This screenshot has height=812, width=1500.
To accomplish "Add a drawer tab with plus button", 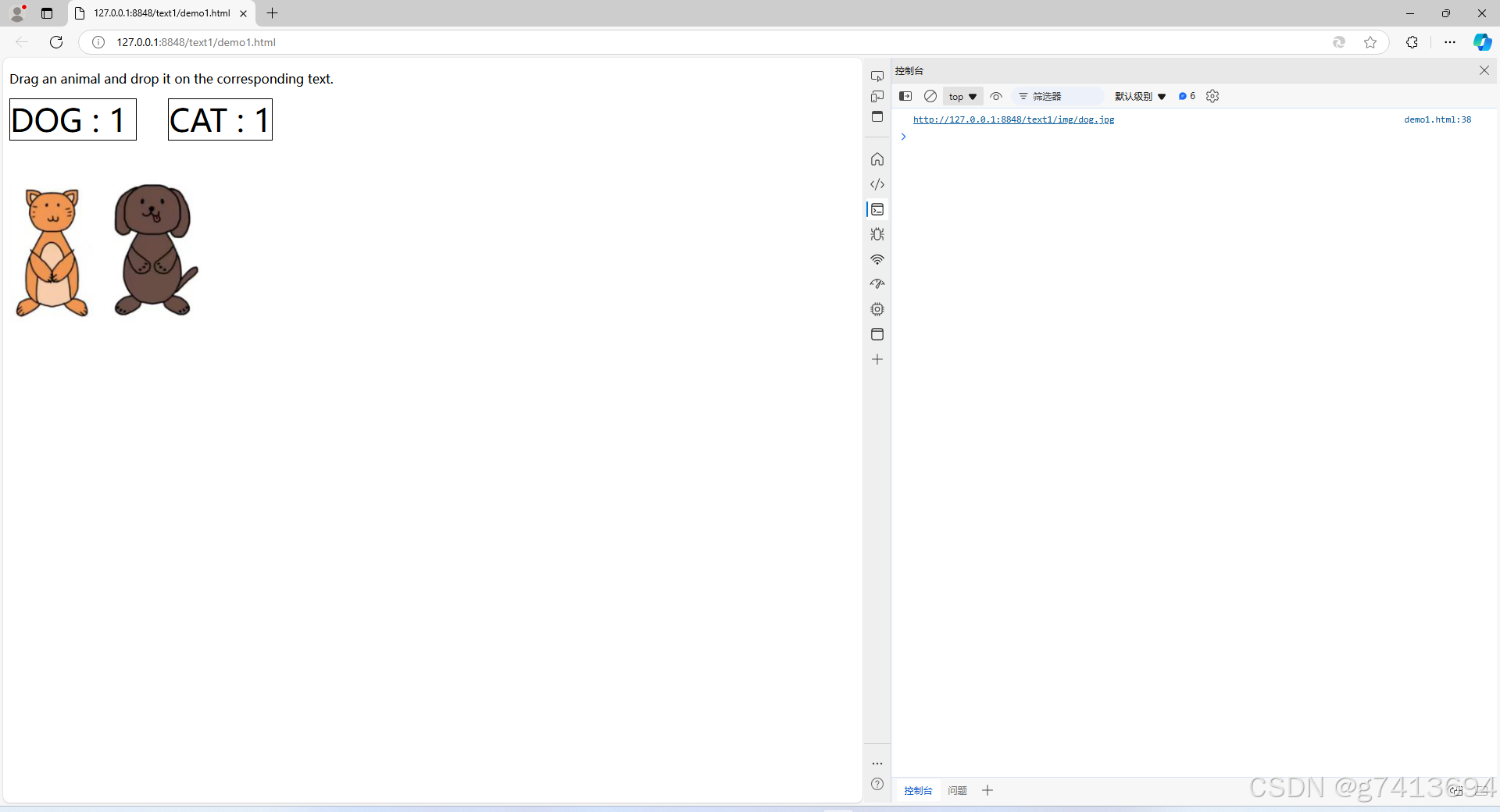I will [987, 790].
